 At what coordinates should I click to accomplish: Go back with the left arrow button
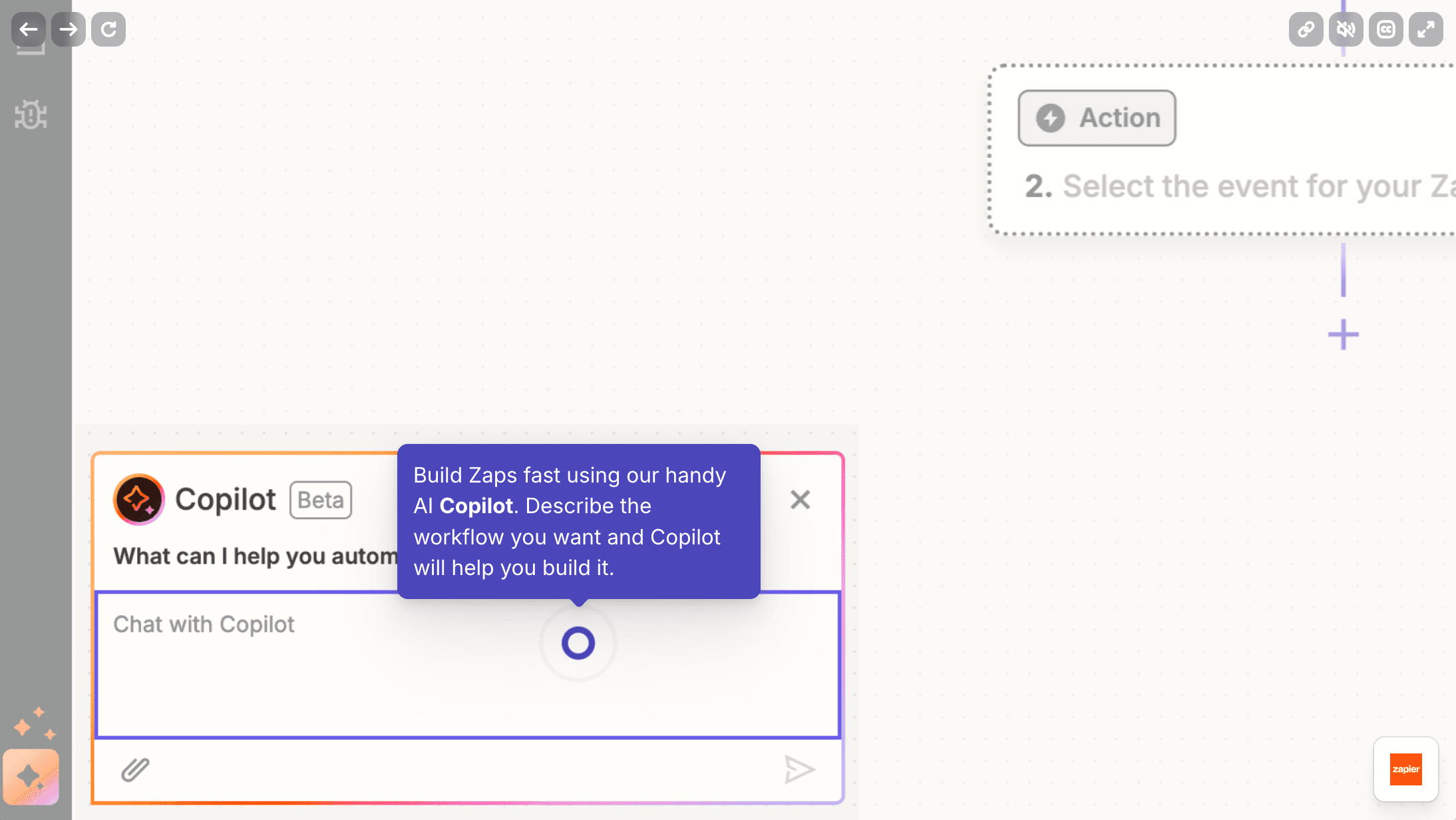(x=29, y=29)
